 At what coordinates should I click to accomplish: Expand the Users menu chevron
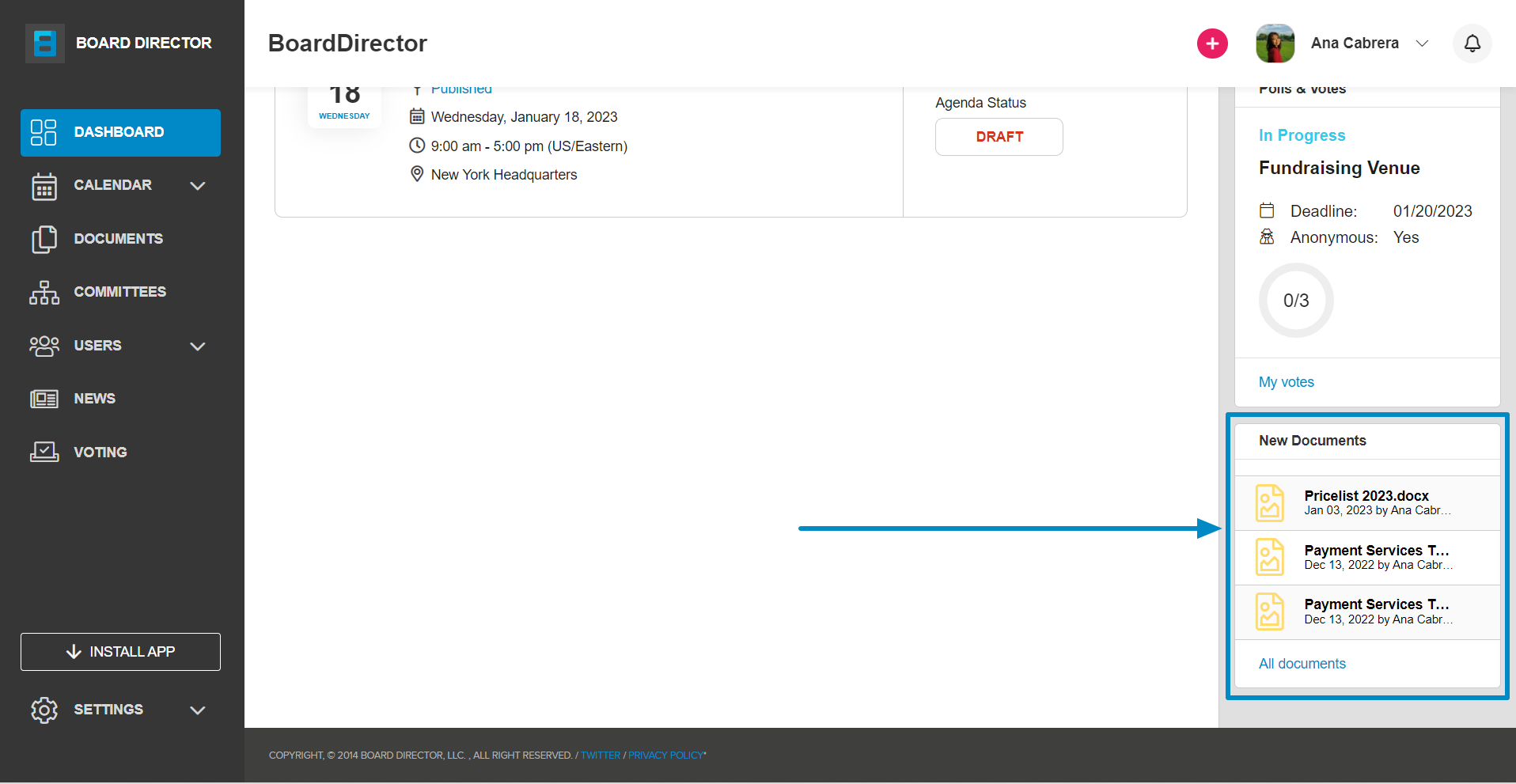click(x=198, y=347)
